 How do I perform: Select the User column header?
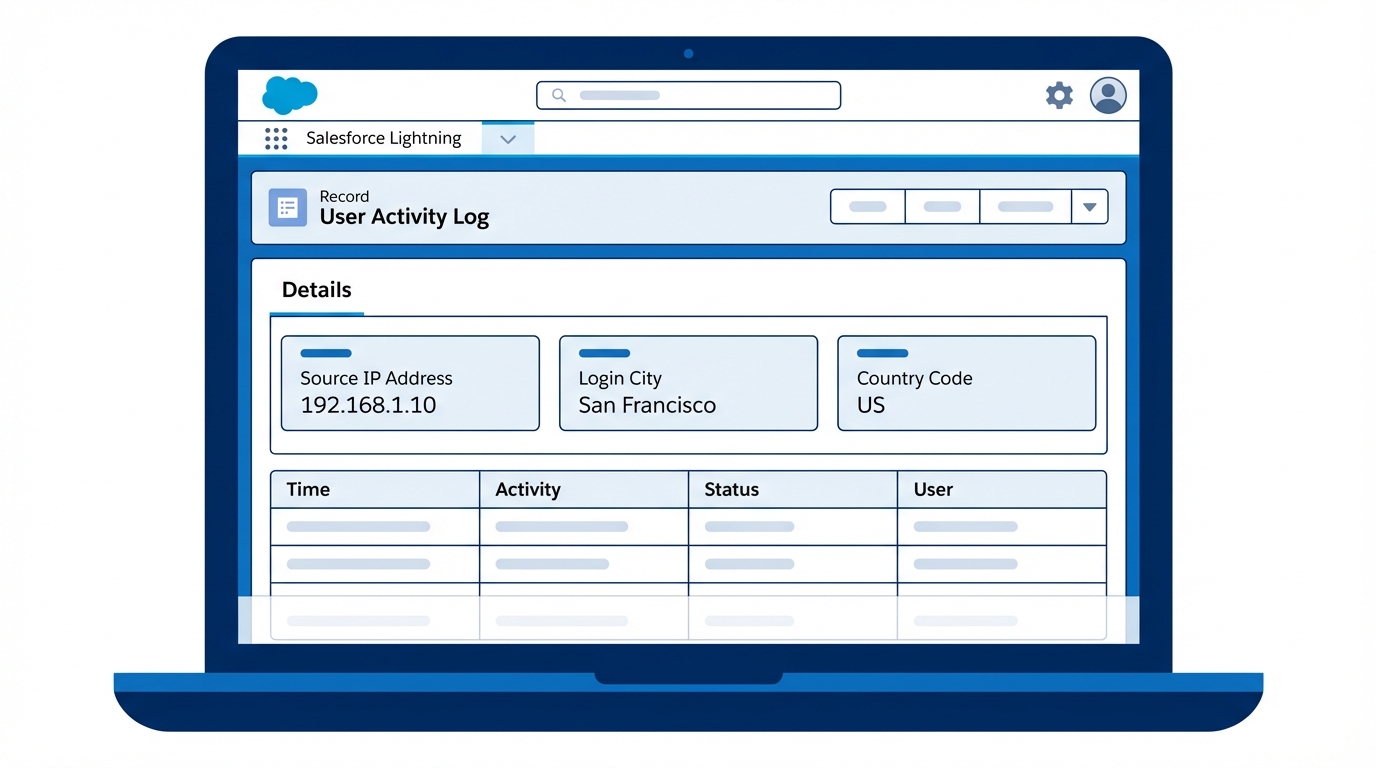coord(932,489)
